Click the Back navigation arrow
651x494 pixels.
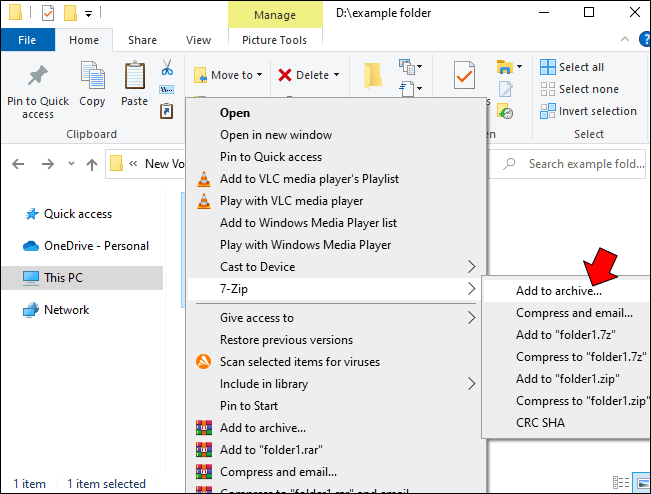[18, 164]
